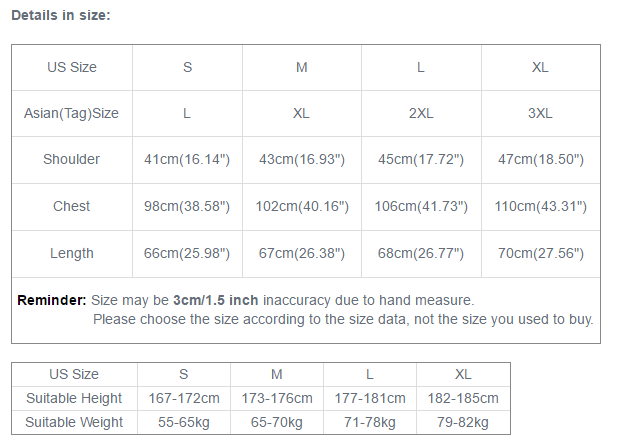620x443 pixels.
Task: Select the 3XL Asian tag size cell
Action: (540, 113)
